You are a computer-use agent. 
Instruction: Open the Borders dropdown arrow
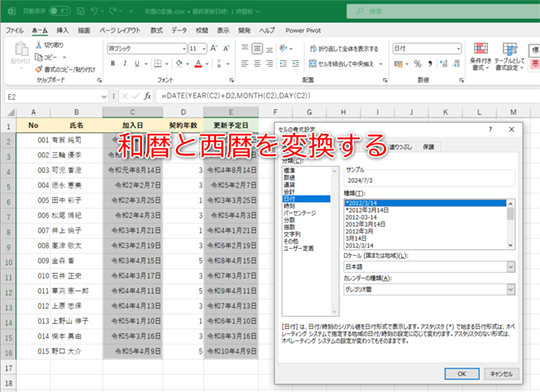pyautogui.click(x=167, y=64)
